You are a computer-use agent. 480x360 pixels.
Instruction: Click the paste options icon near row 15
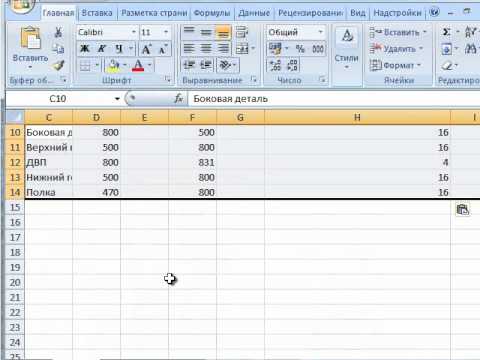pos(463,210)
